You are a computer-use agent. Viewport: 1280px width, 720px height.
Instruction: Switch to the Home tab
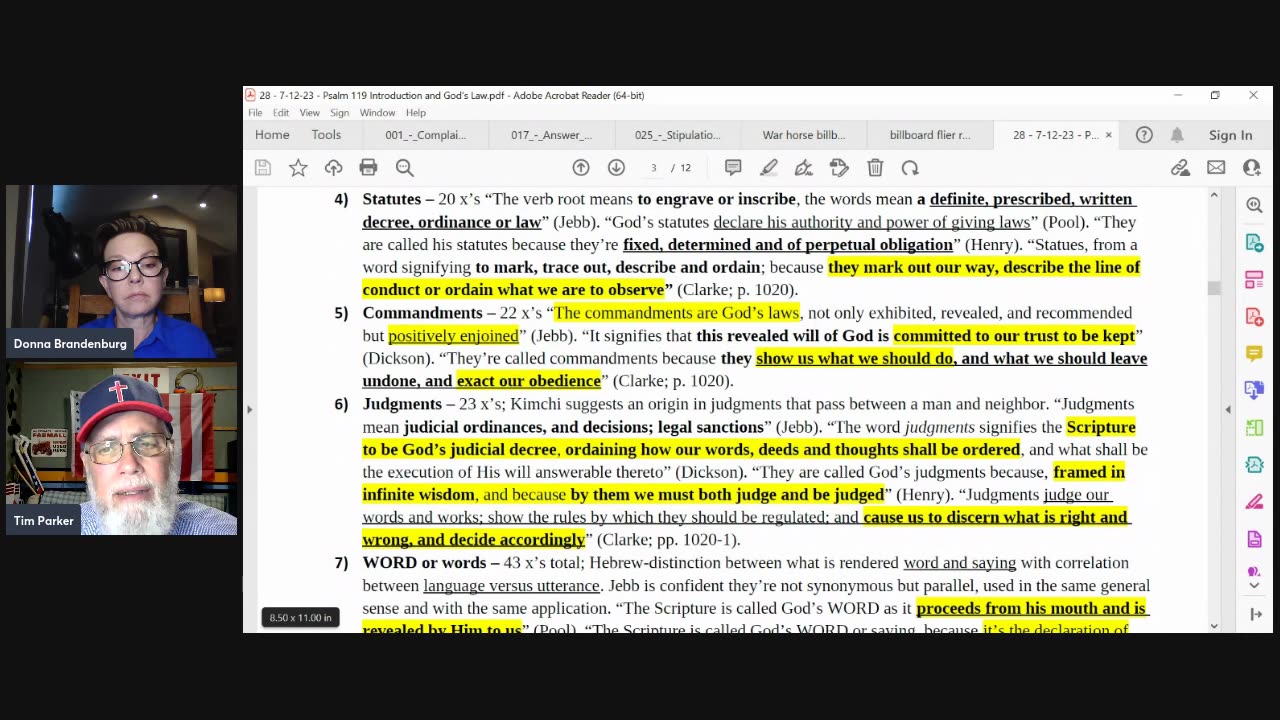[x=272, y=135]
